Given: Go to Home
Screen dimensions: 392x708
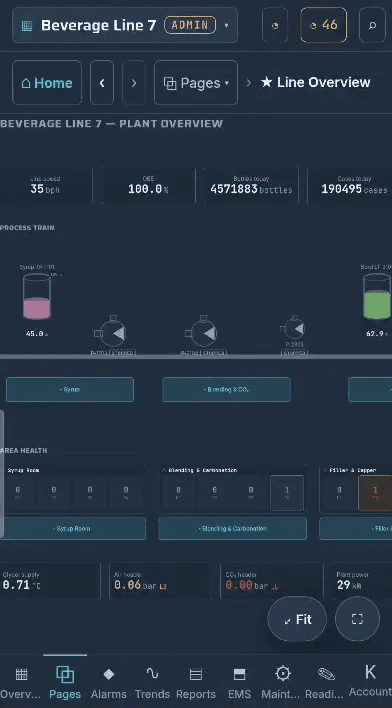Looking at the screenshot, I should click(47, 83).
